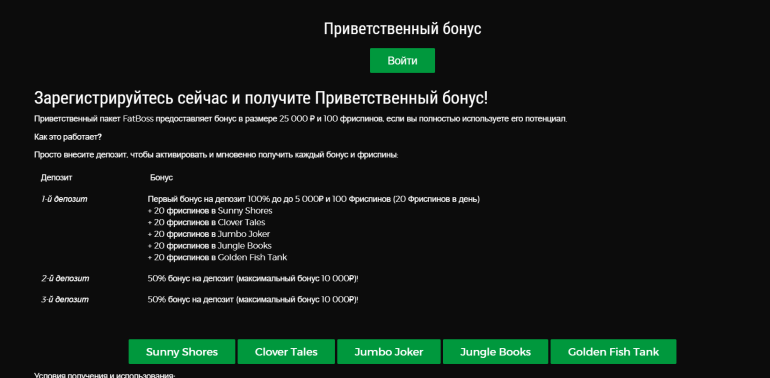Screen dimensions: 770x378
Task: Open the Sunny Shores game button
Action: [x=182, y=351]
